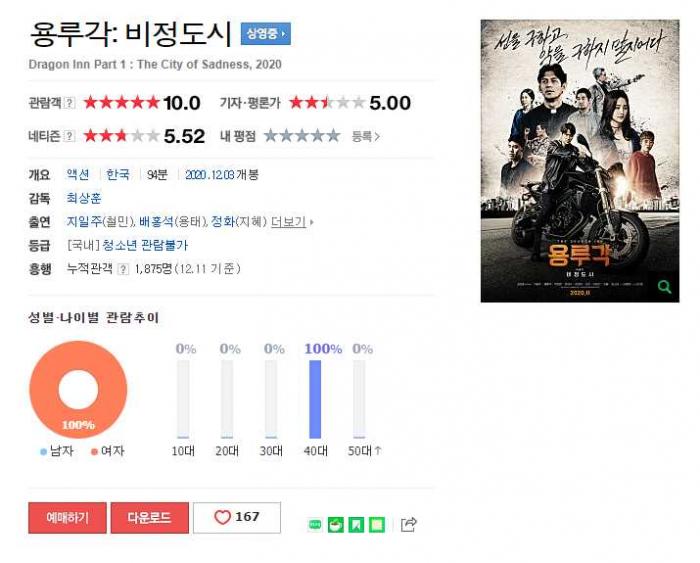Click the green memo share icon
Screen dimensions: 700x563
coord(377,525)
